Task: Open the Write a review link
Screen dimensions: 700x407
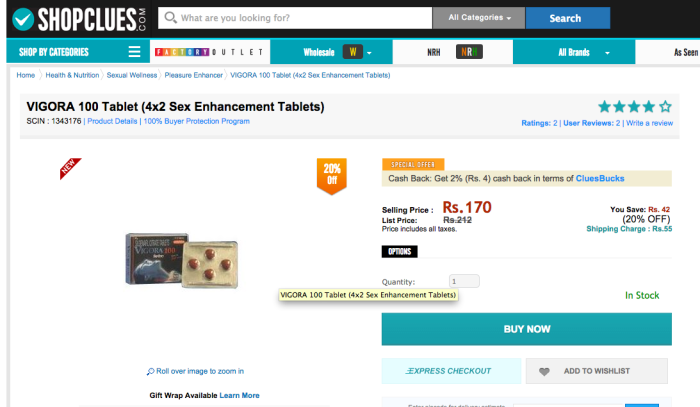Action: click(x=649, y=123)
